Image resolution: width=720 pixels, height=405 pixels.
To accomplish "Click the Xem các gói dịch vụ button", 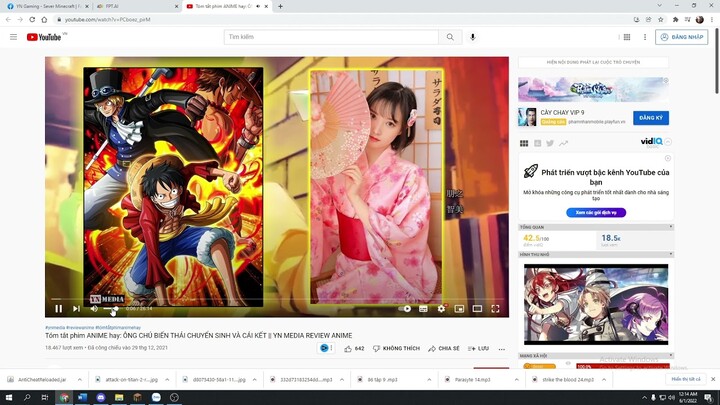I will [596, 213].
